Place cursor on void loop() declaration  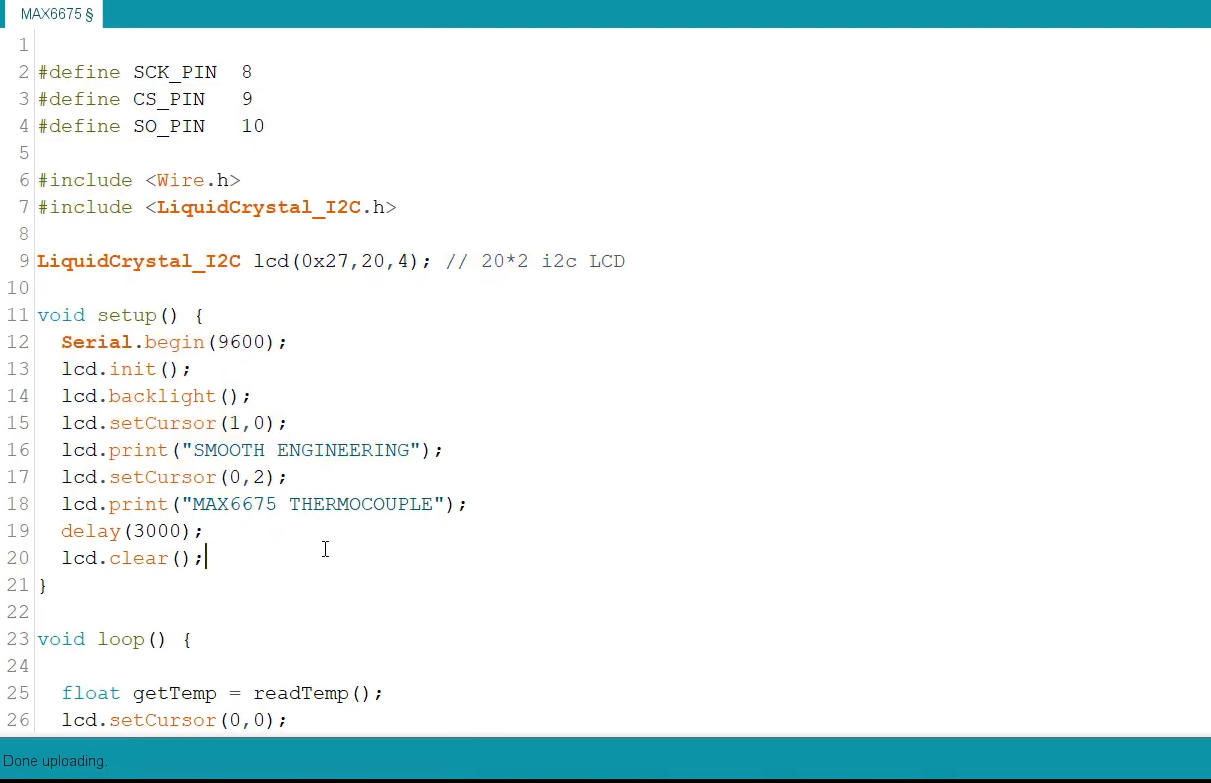point(114,639)
